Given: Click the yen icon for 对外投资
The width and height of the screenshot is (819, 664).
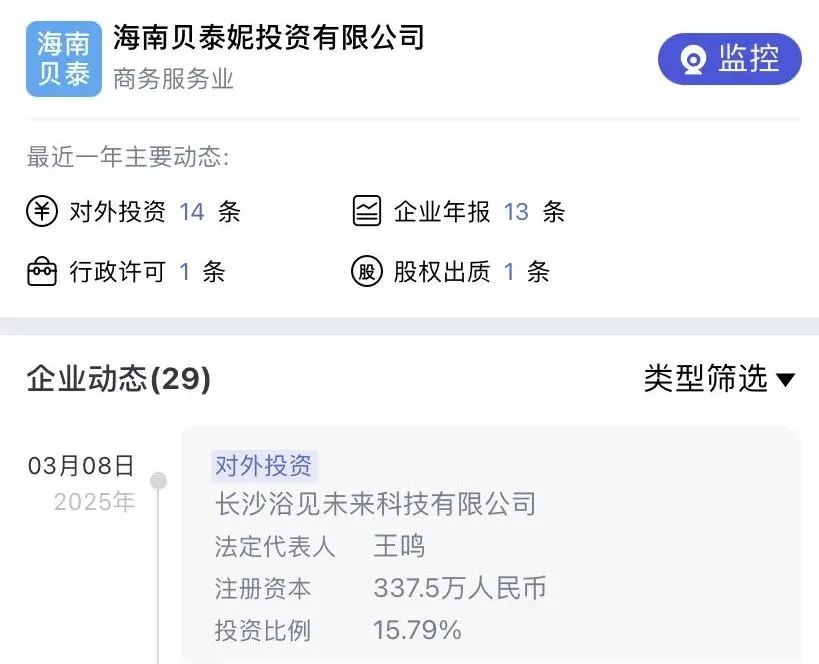Looking at the screenshot, I should click(42, 211).
